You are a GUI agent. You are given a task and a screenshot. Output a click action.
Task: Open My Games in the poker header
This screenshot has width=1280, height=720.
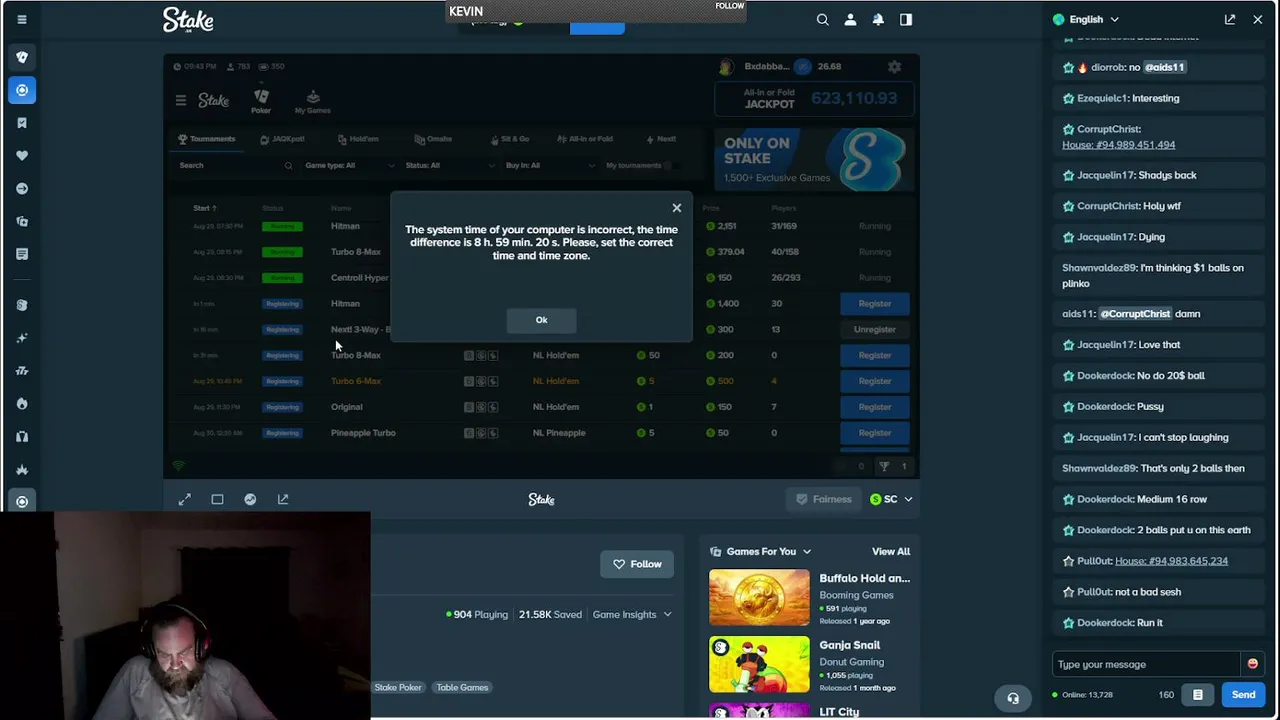tap(313, 101)
